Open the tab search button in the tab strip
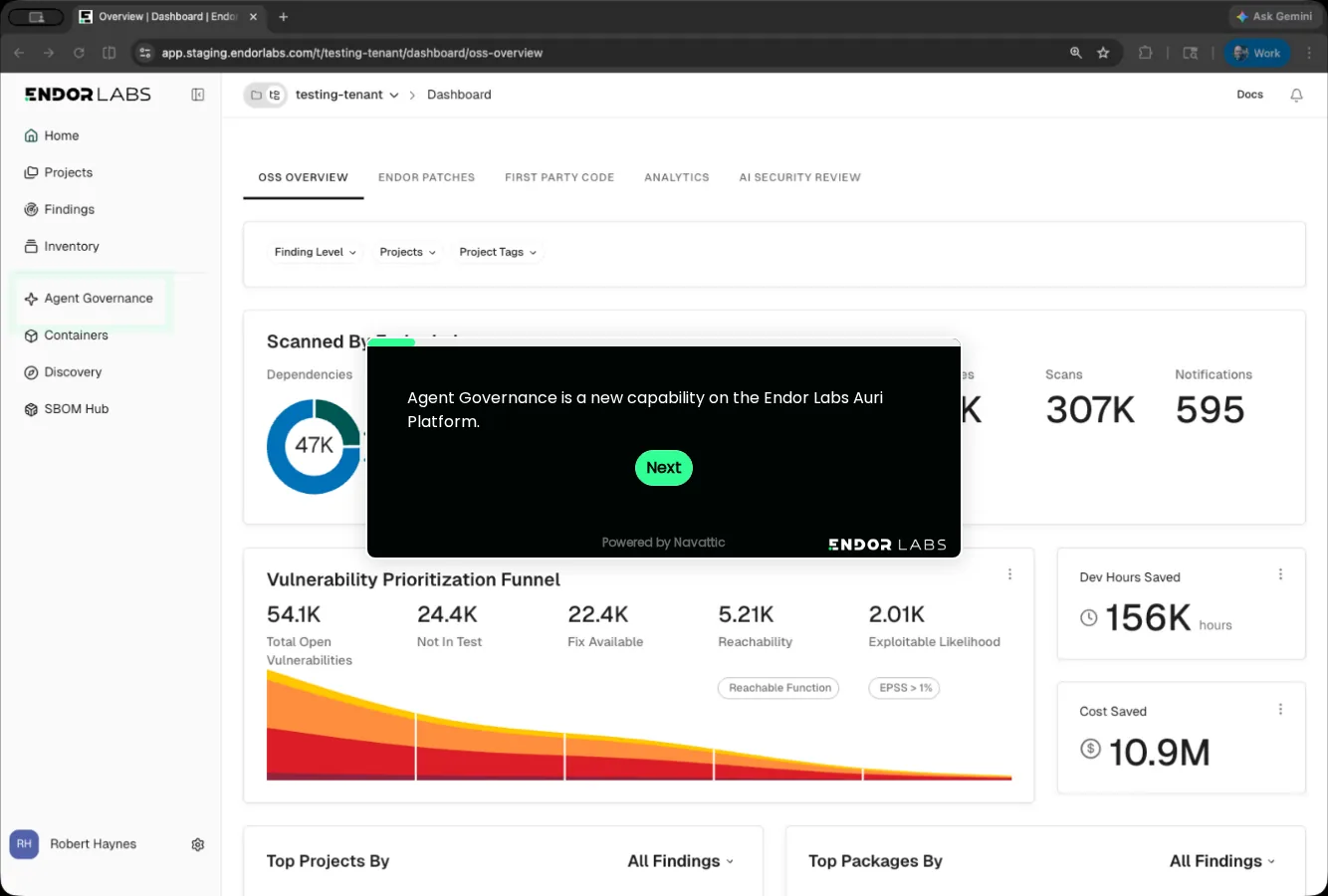The image size is (1328, 896). 37,17
